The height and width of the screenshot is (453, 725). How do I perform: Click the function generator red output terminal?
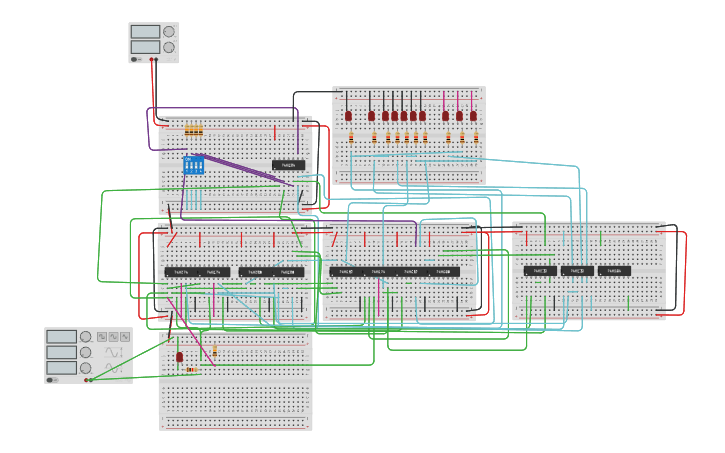click(x=86, y=380)
